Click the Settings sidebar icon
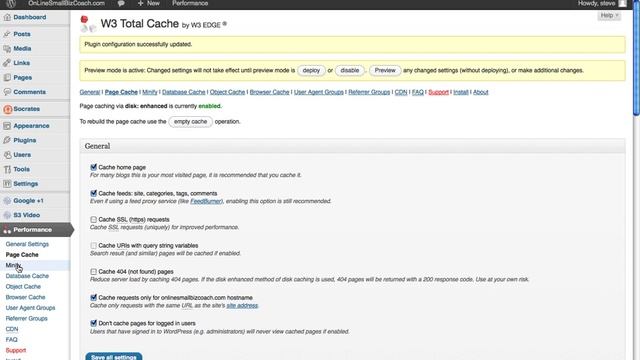The height and width of the screenshot is (360, 640). (7, 184)
